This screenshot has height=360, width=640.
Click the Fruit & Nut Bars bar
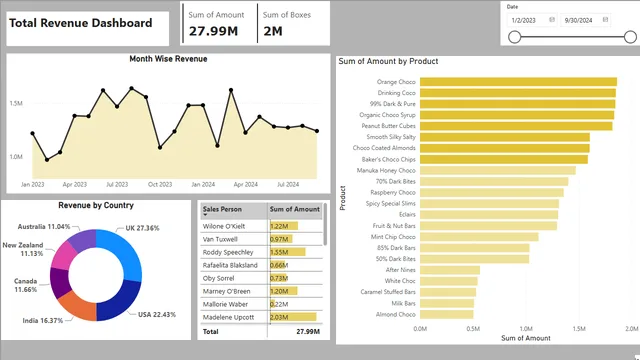coord(489,226)
